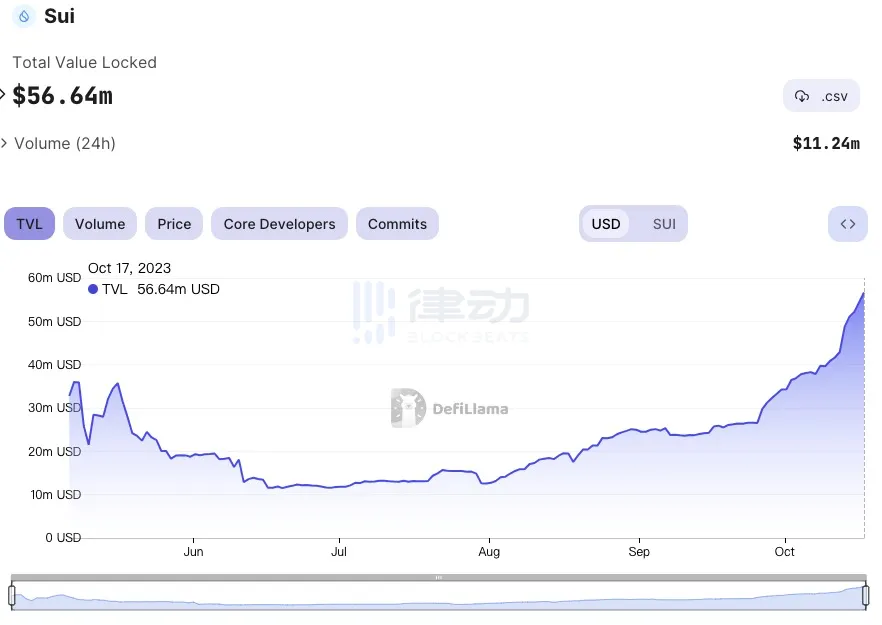Screen dimensions: 882x625
Task: Open the embed code icon button
Action: pyautogui.click(x=847, y=224)
